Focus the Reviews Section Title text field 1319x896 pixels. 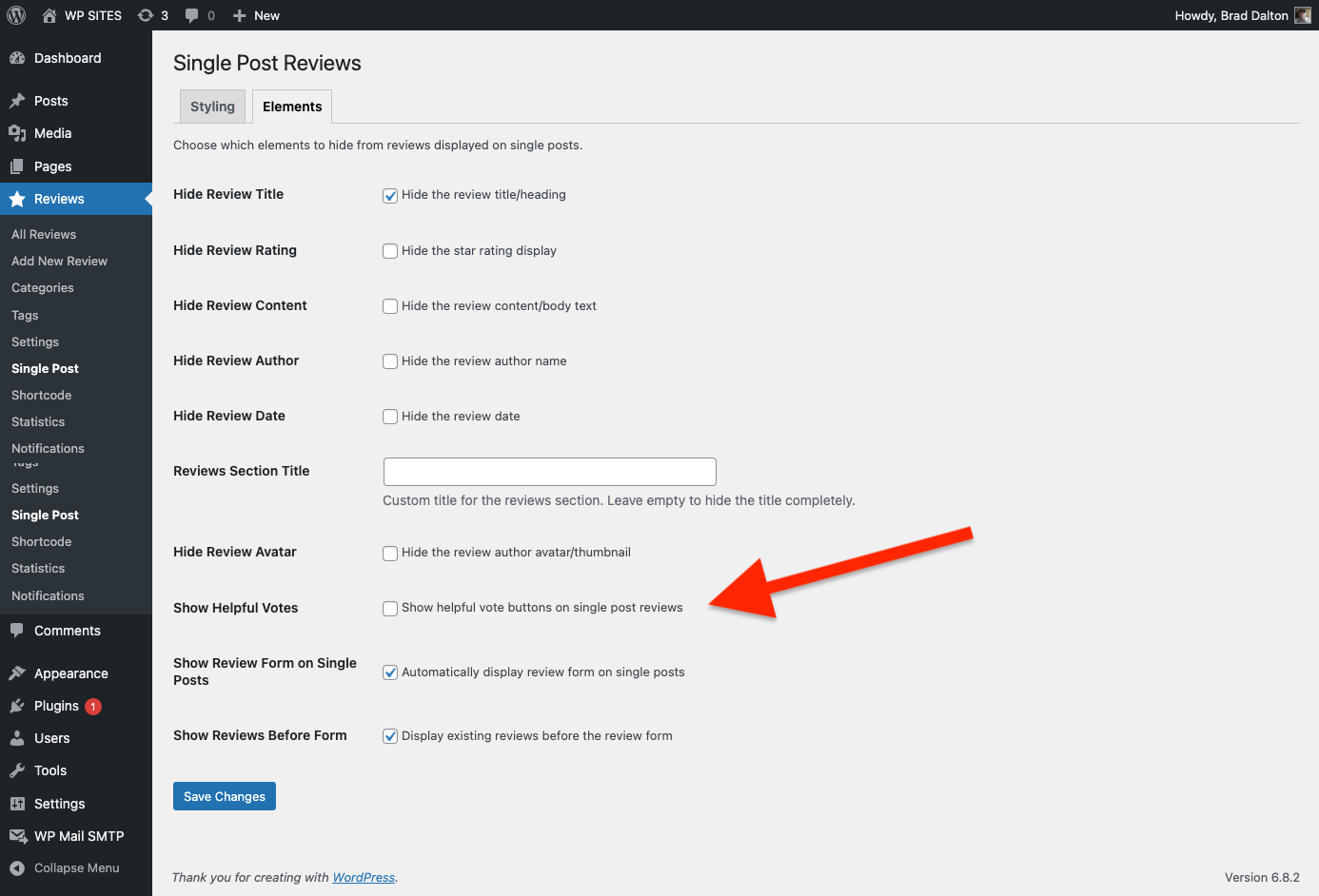(549, 472)
